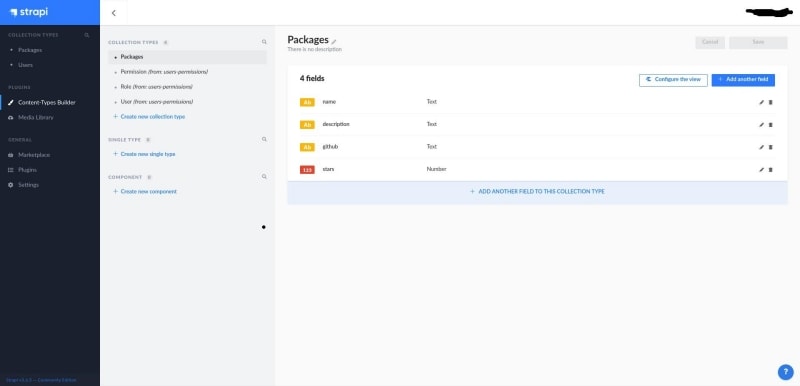Open Packages in the dark sidebar
The width and height of the screenshot is (800, 386).
(30, 50)
